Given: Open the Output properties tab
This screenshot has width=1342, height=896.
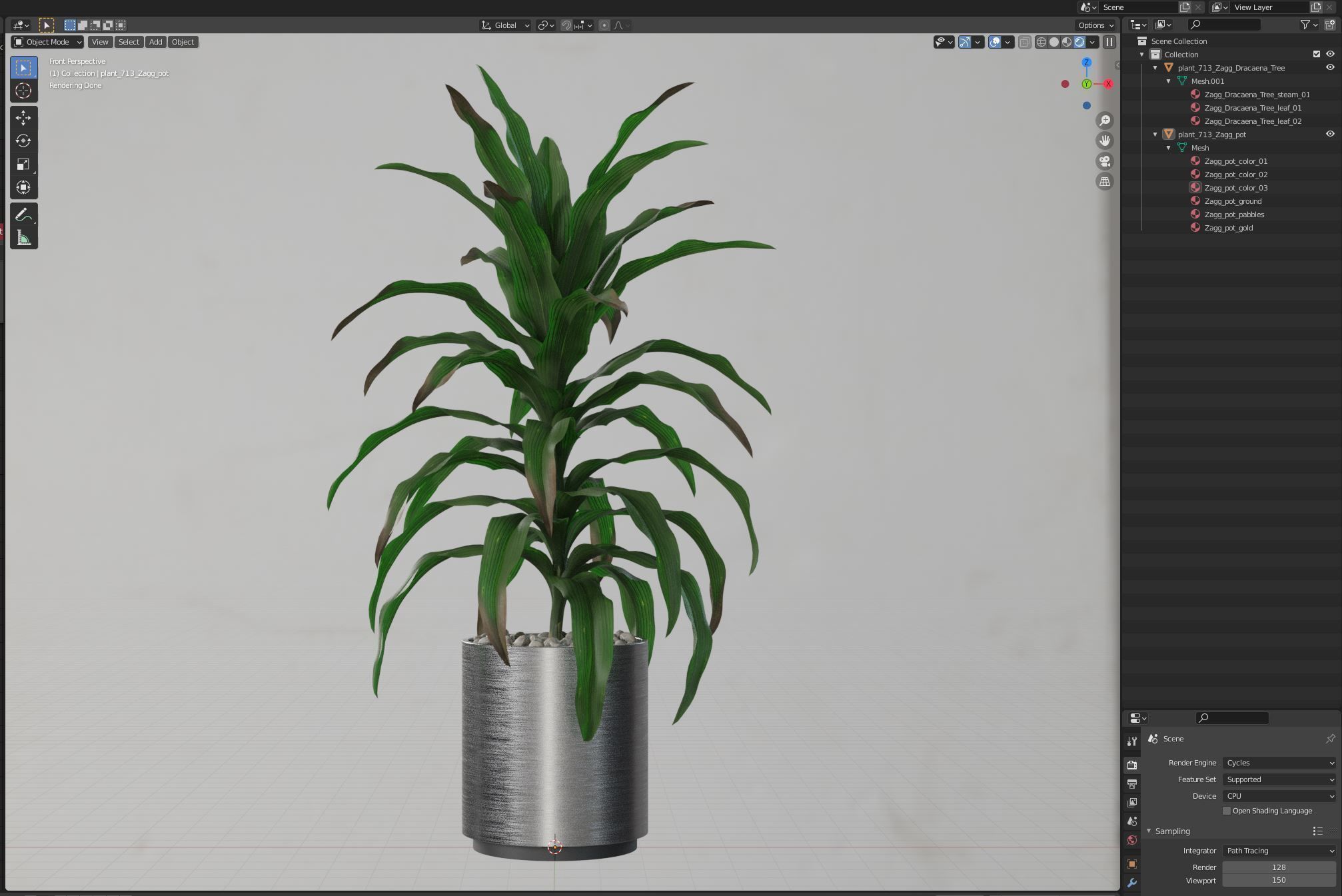Looking at the screenshot, I should [x=1132, y=784].
